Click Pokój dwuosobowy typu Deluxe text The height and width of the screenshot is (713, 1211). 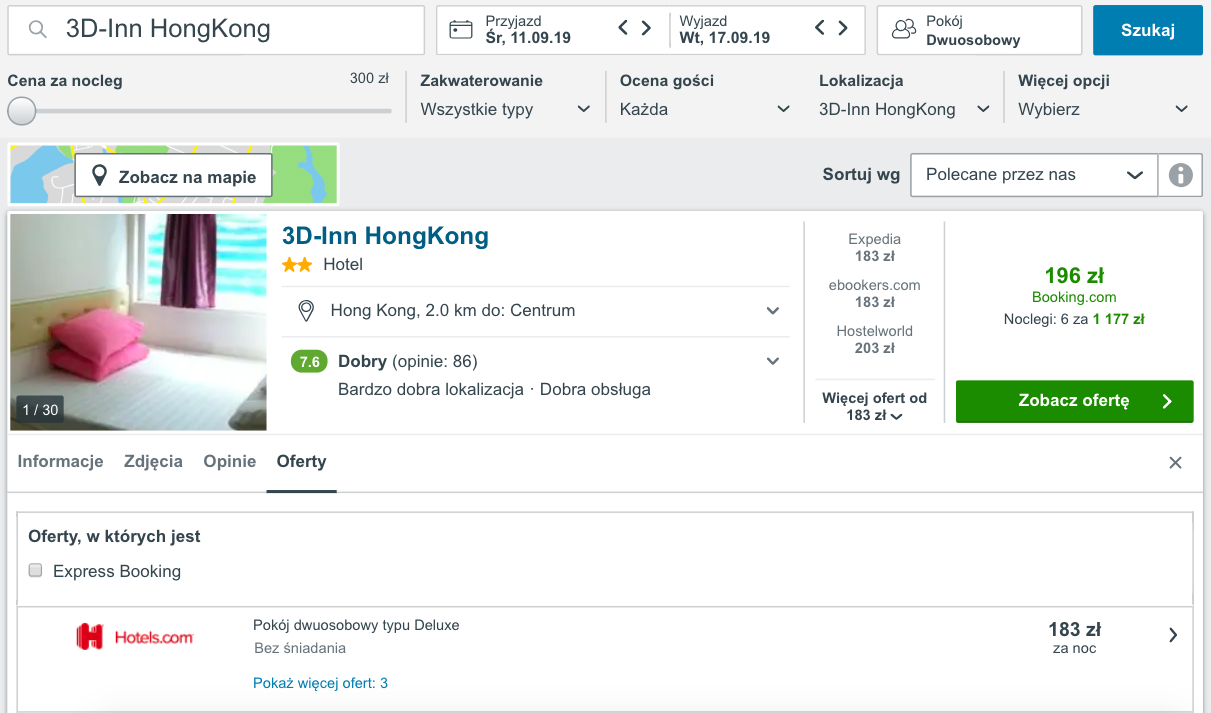356,625
